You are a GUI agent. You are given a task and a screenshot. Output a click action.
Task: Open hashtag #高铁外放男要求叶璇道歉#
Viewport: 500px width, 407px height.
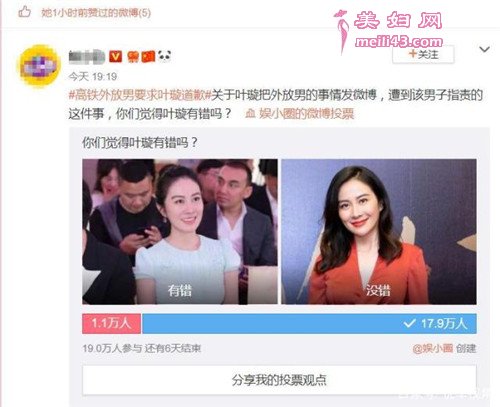click(140, 95)
